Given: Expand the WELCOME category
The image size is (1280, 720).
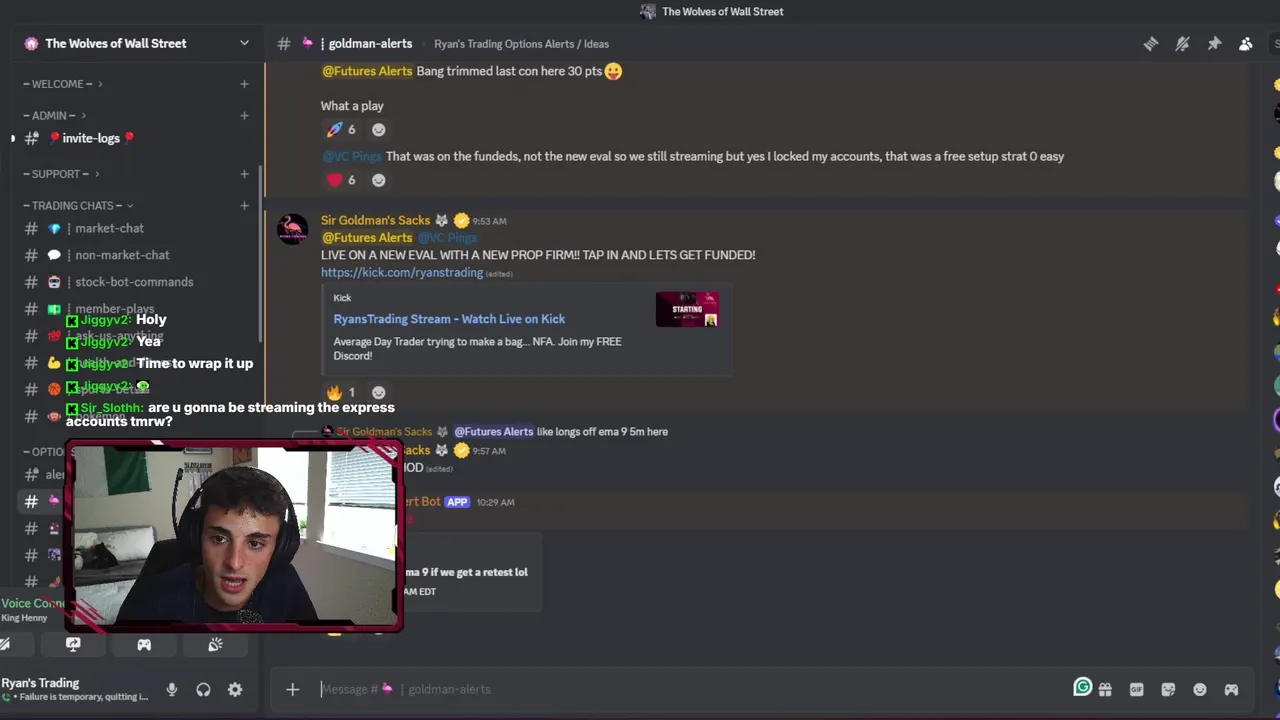Looking at the screenshot, I should [63, 84].
